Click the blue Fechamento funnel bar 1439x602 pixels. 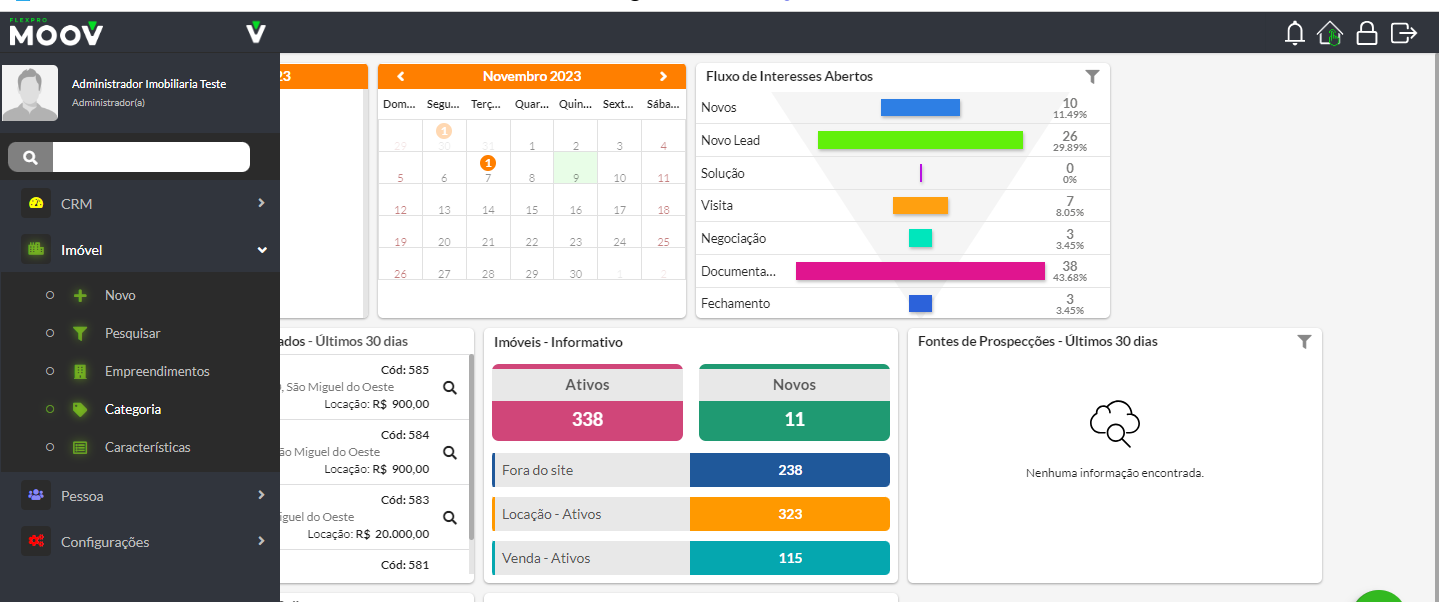pos(920,303)
